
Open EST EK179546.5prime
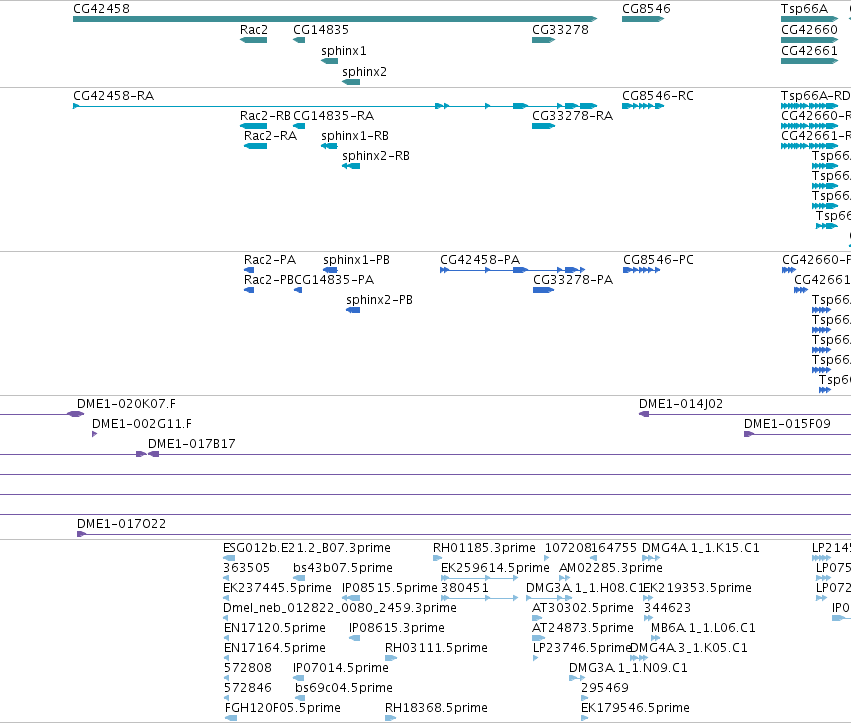[635, 708]
